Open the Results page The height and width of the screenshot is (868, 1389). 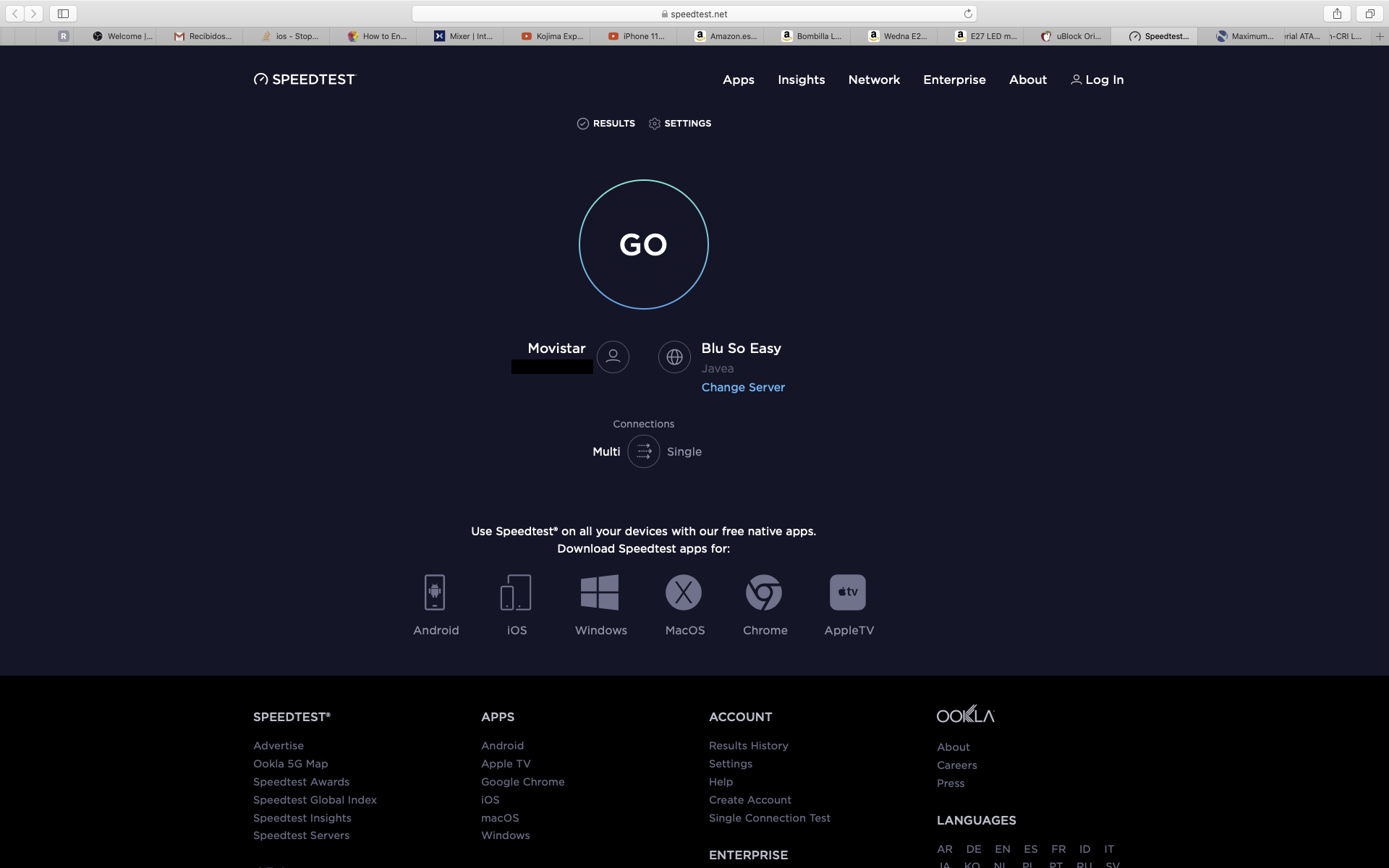click(606, 124)
